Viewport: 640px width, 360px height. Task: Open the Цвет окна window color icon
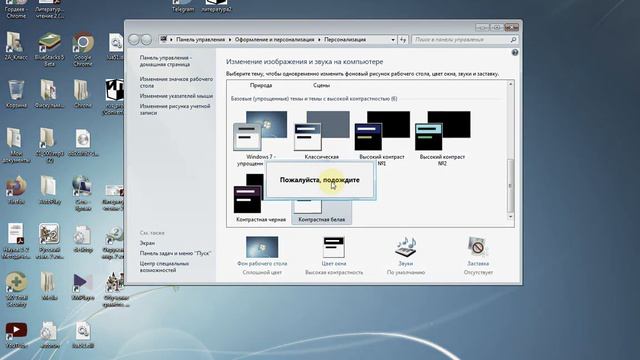tap(334, 247)
